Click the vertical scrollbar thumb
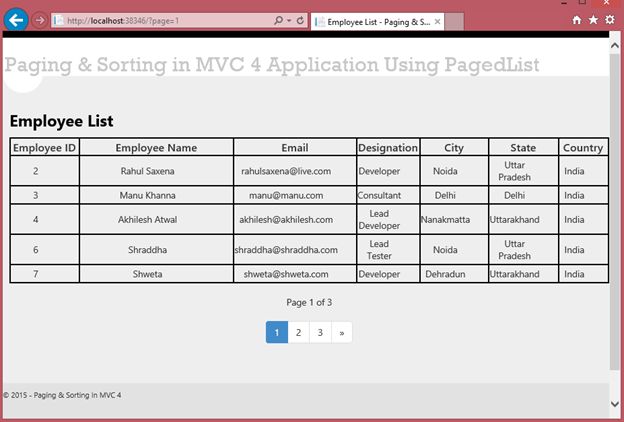 coord(615,211)
